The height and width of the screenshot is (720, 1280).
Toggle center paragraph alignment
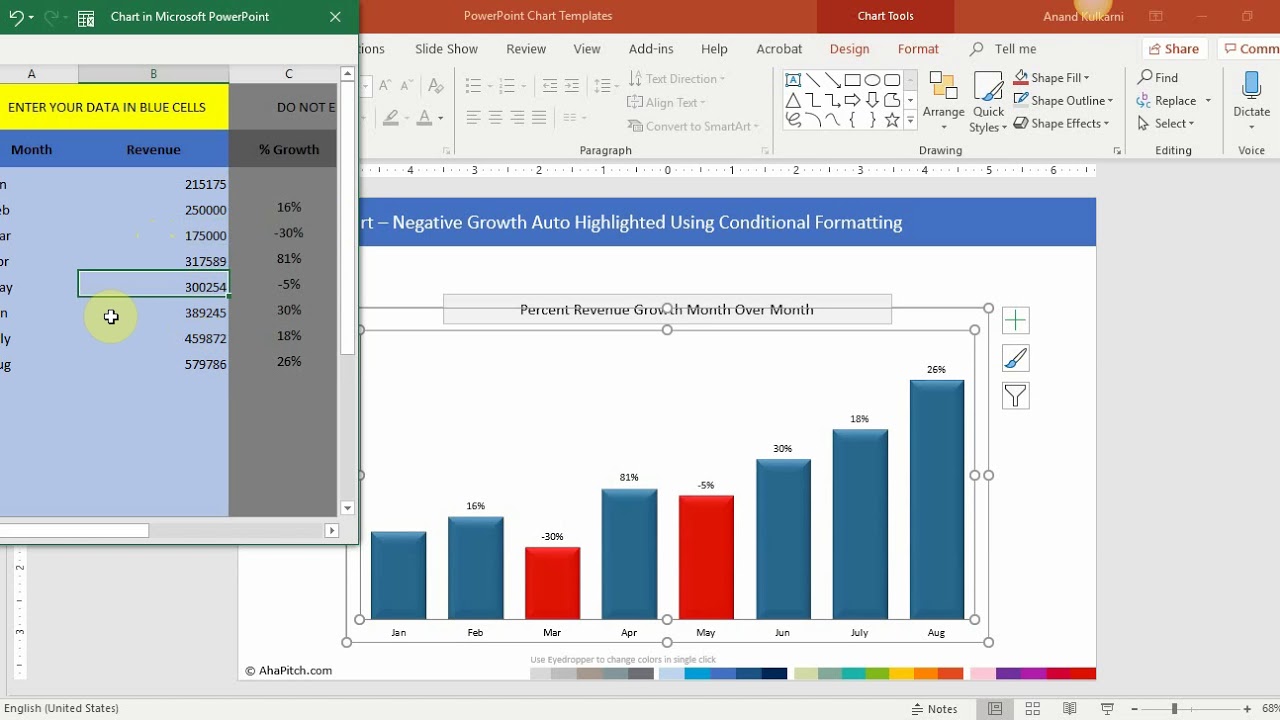(x=496, y=117)
